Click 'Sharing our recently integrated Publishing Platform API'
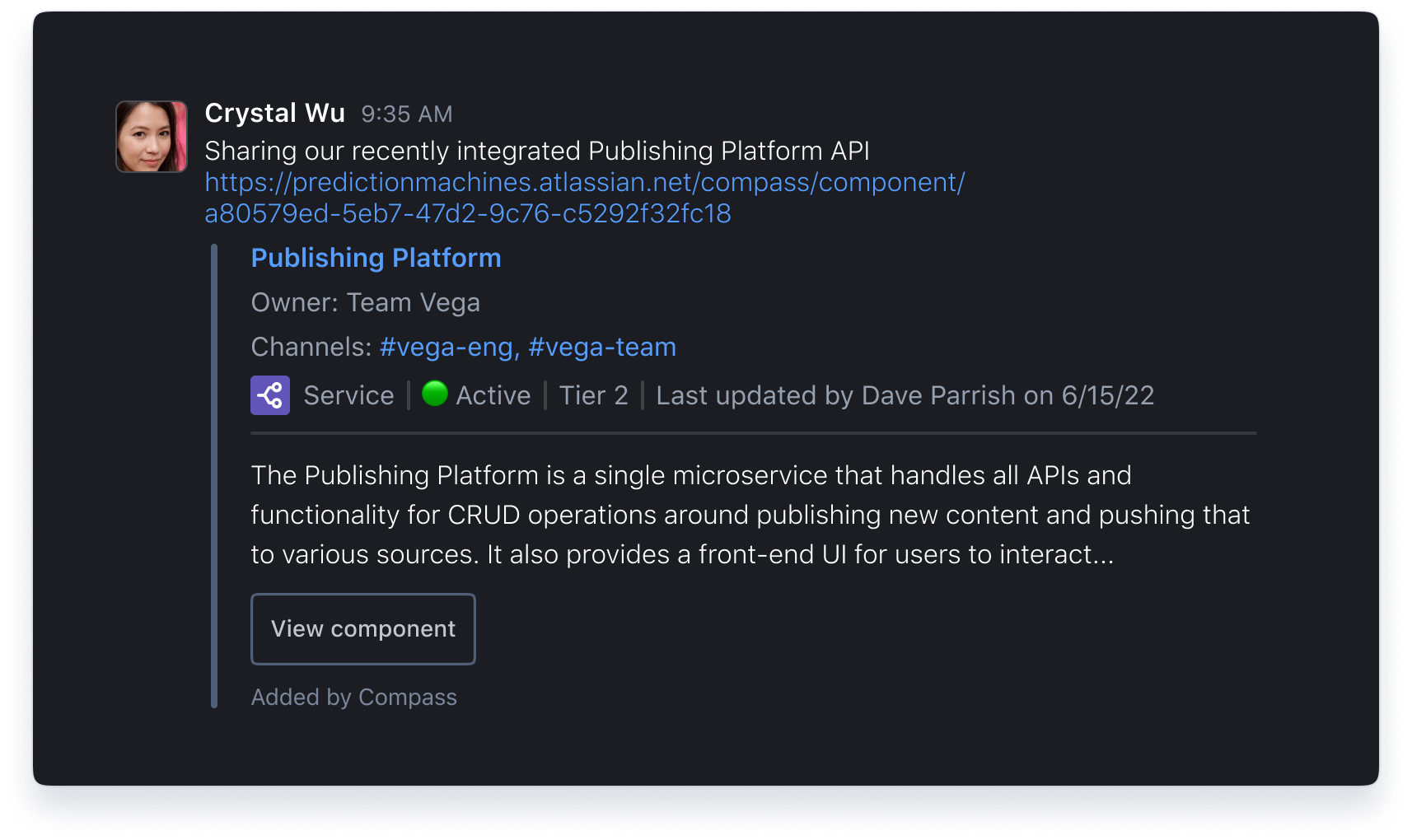Image resolution: width=1412 pixels, height=840 pixels. tap(537, 151)
